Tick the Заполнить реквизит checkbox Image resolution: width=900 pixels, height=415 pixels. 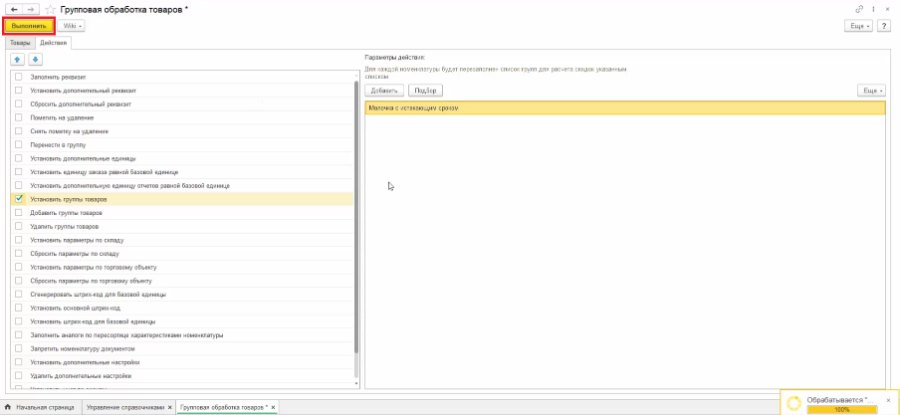(20, 76)
